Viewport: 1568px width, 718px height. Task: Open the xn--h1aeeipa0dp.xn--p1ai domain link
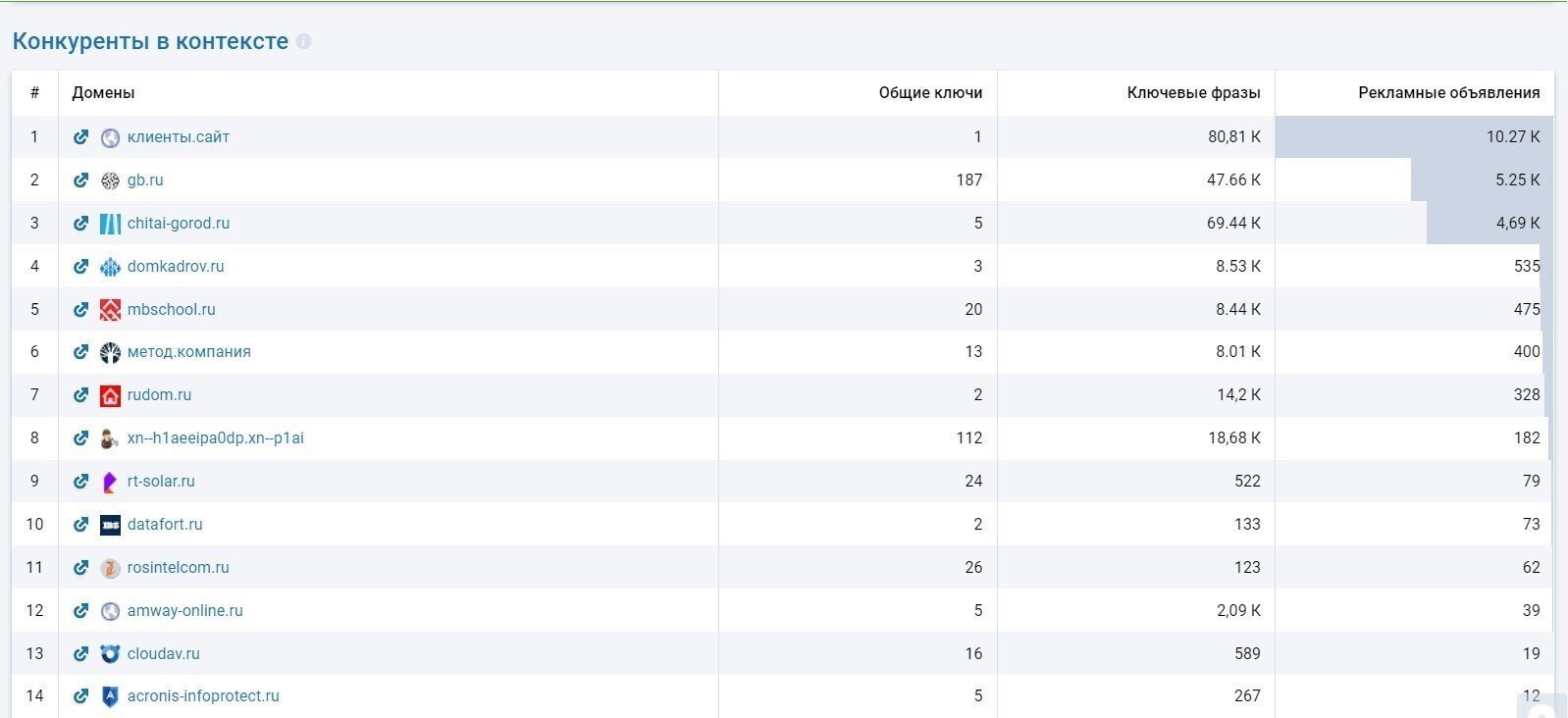click(x=215, y=438)
